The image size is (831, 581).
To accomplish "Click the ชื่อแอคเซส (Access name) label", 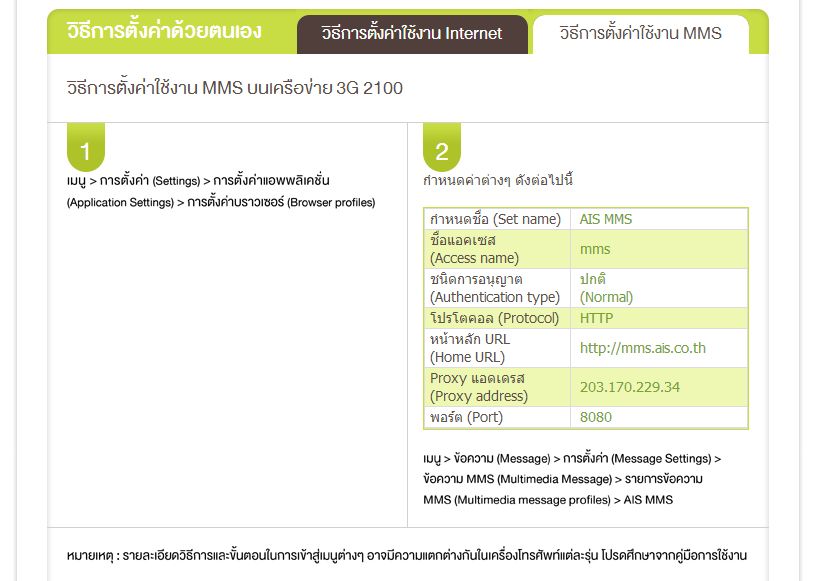I will (x=474, y=249).
